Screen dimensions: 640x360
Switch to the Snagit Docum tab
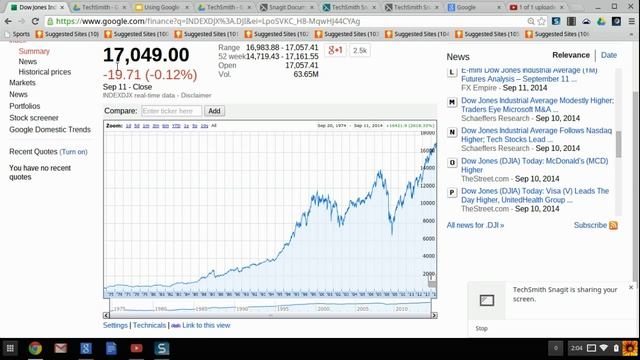(x=287, y=7)
